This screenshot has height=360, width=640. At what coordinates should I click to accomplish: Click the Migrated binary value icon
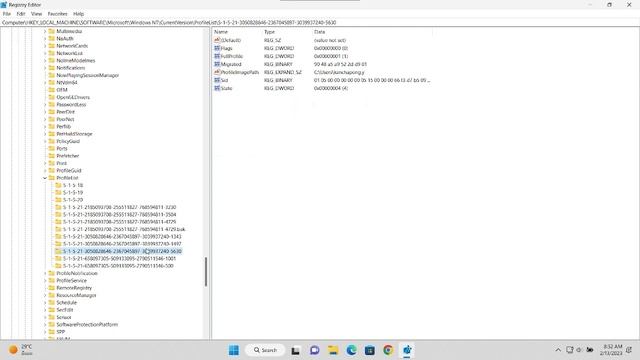[x=217, y=64]
